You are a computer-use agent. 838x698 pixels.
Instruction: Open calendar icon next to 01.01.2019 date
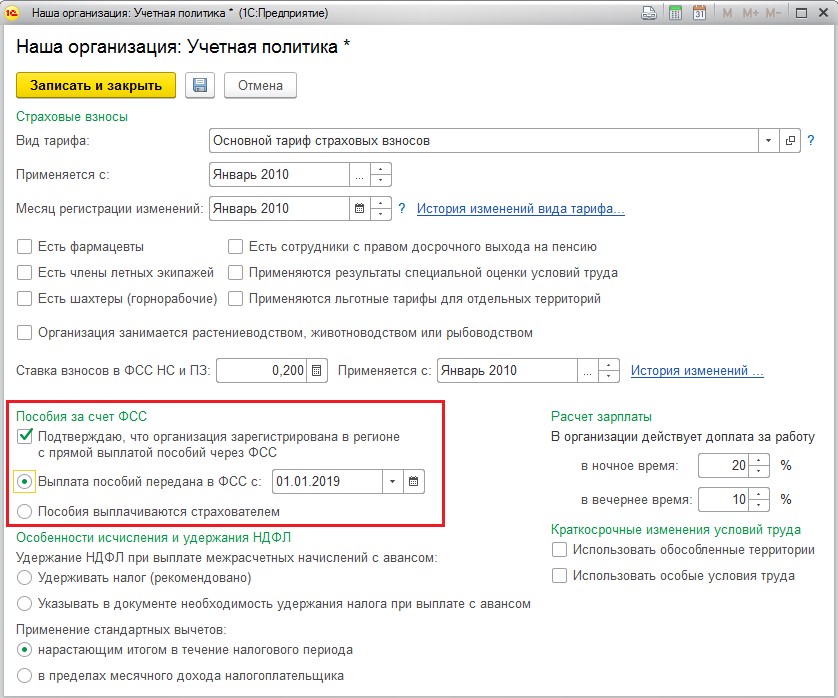414,482
